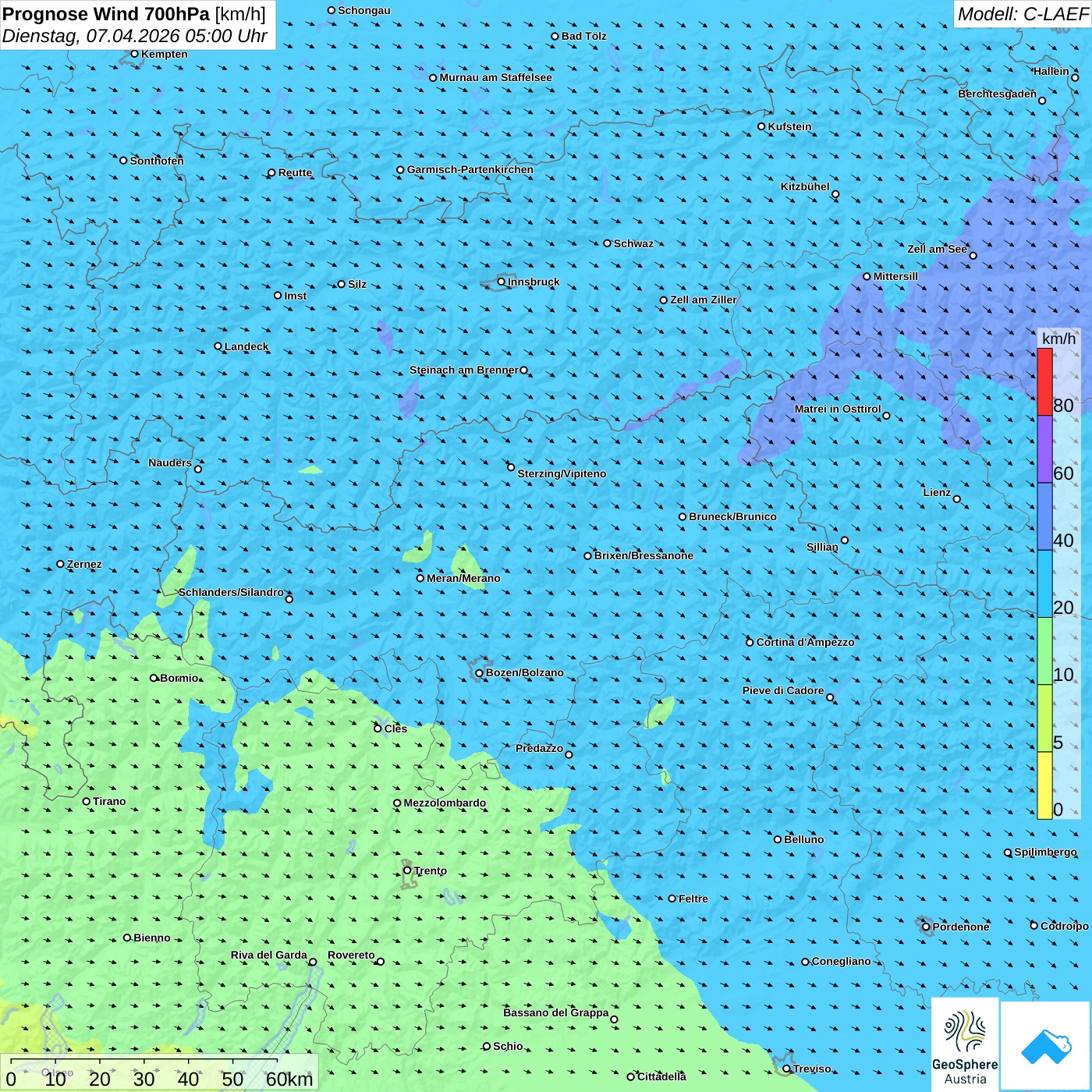Image resolution: width=1092 pixels, height=1092 pixels.
Task: Click the 'Kitzbühel' label
Action: click(805, 186)
